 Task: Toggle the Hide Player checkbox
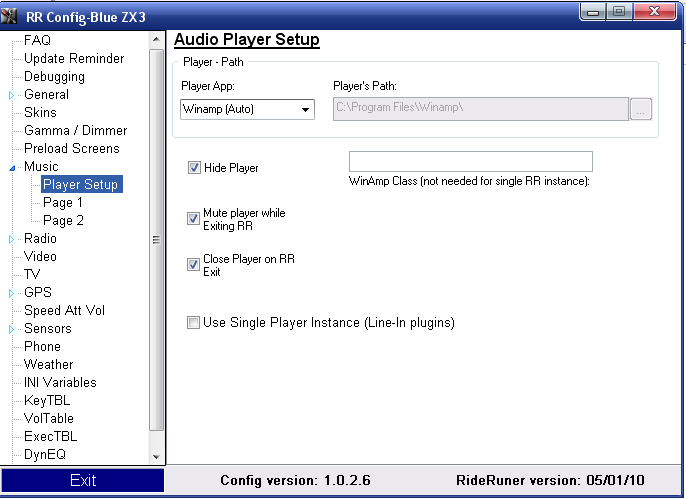[x=194, y=168]
